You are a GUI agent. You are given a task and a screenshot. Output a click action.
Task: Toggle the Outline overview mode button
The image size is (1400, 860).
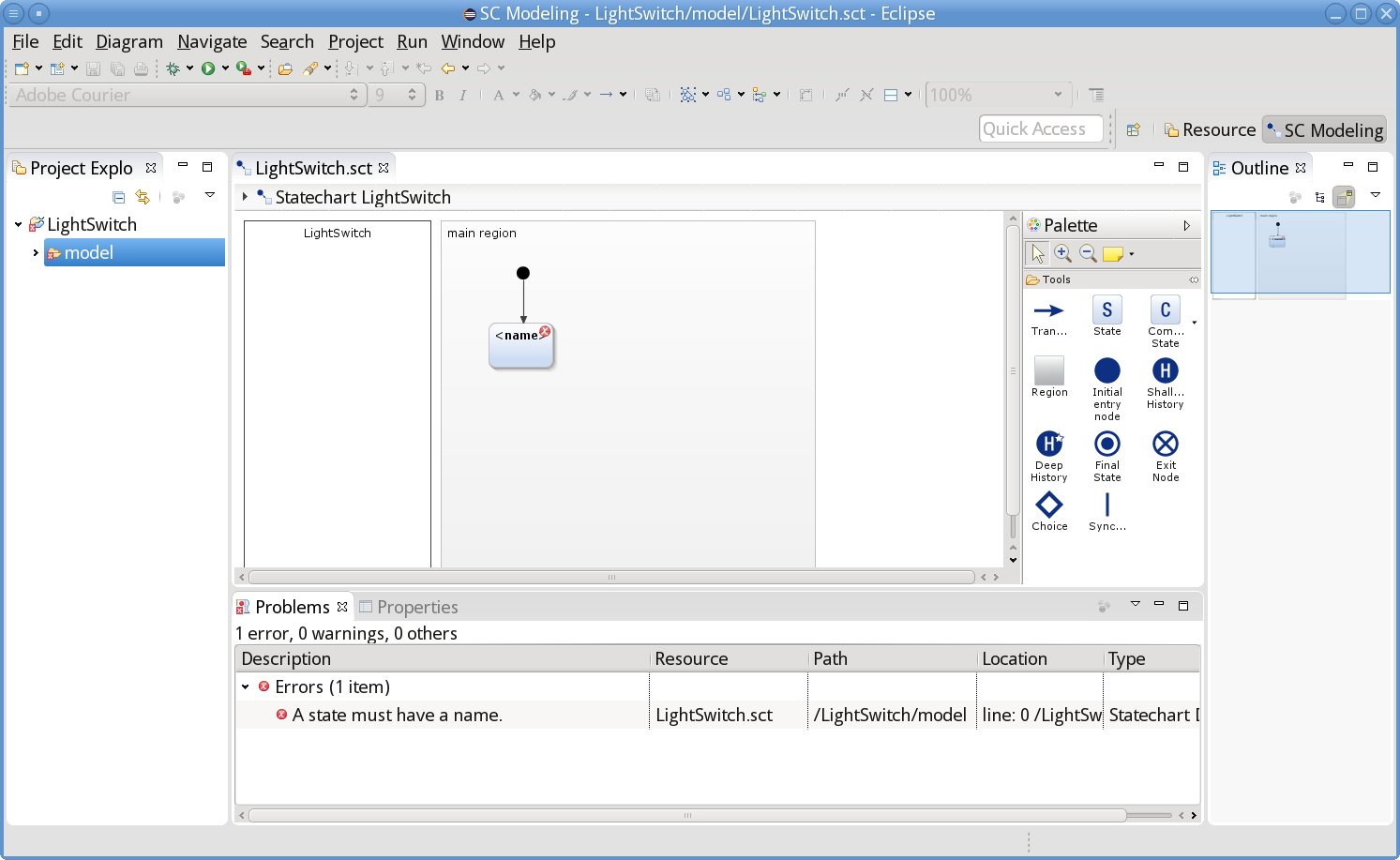pyautogui.click(x=1345, y=197)
